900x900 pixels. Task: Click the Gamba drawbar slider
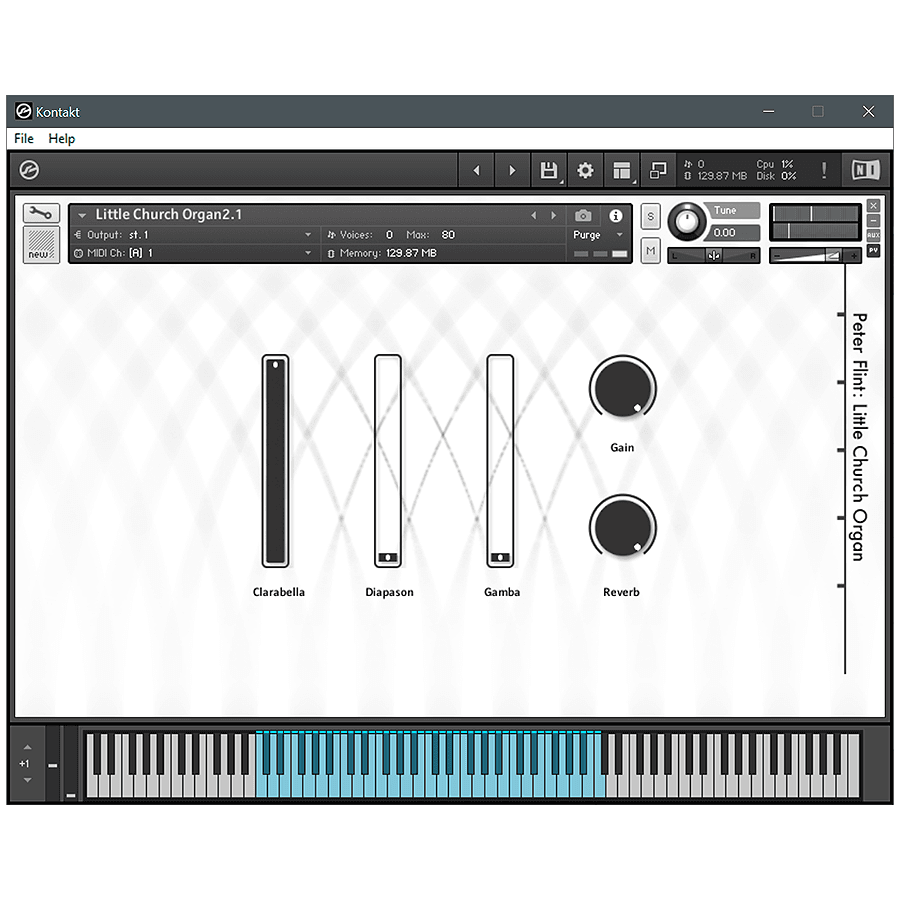pos(500,461)
